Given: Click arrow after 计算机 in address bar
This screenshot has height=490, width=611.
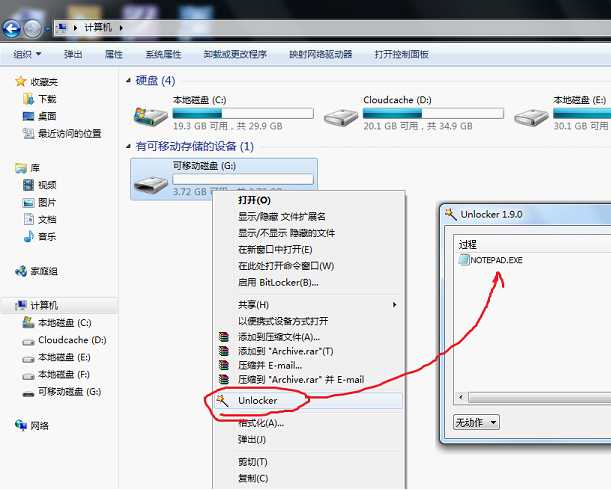Looking at the screenshot, I should (x=121, y=28).
